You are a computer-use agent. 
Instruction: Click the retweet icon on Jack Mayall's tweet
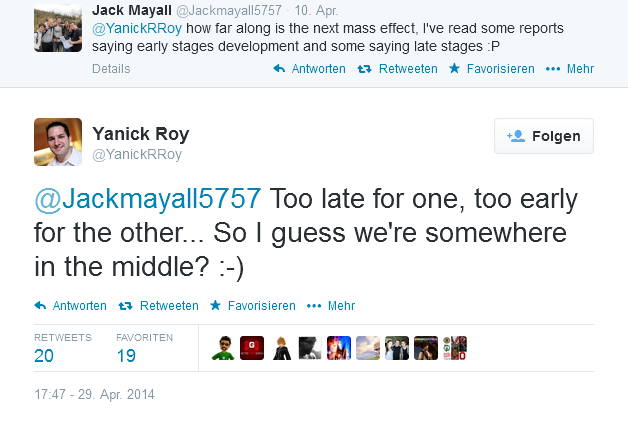point(365,69)
